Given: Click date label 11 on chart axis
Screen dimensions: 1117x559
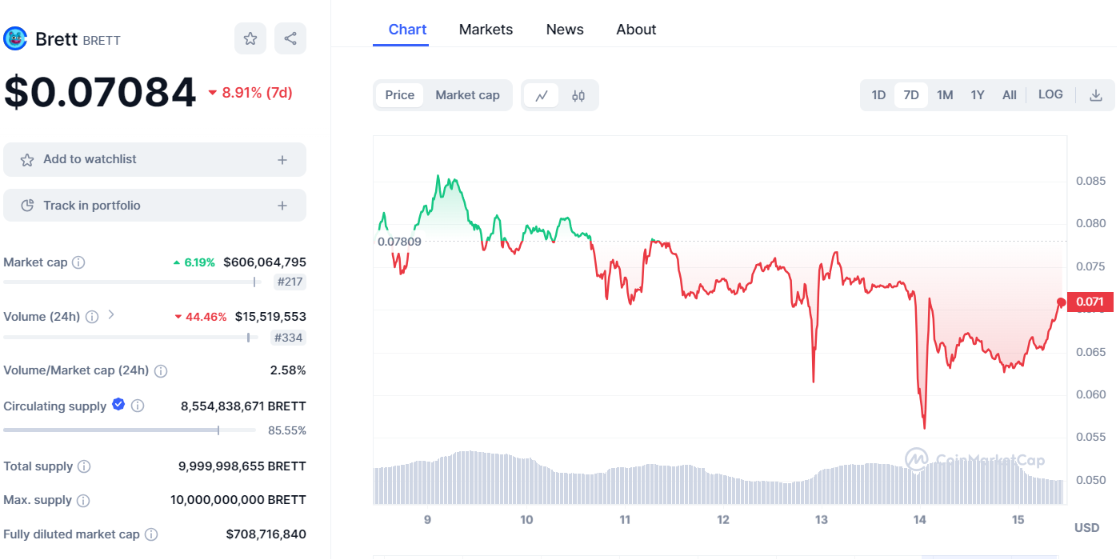Looking at the screenshot, I should coord(625,521).
